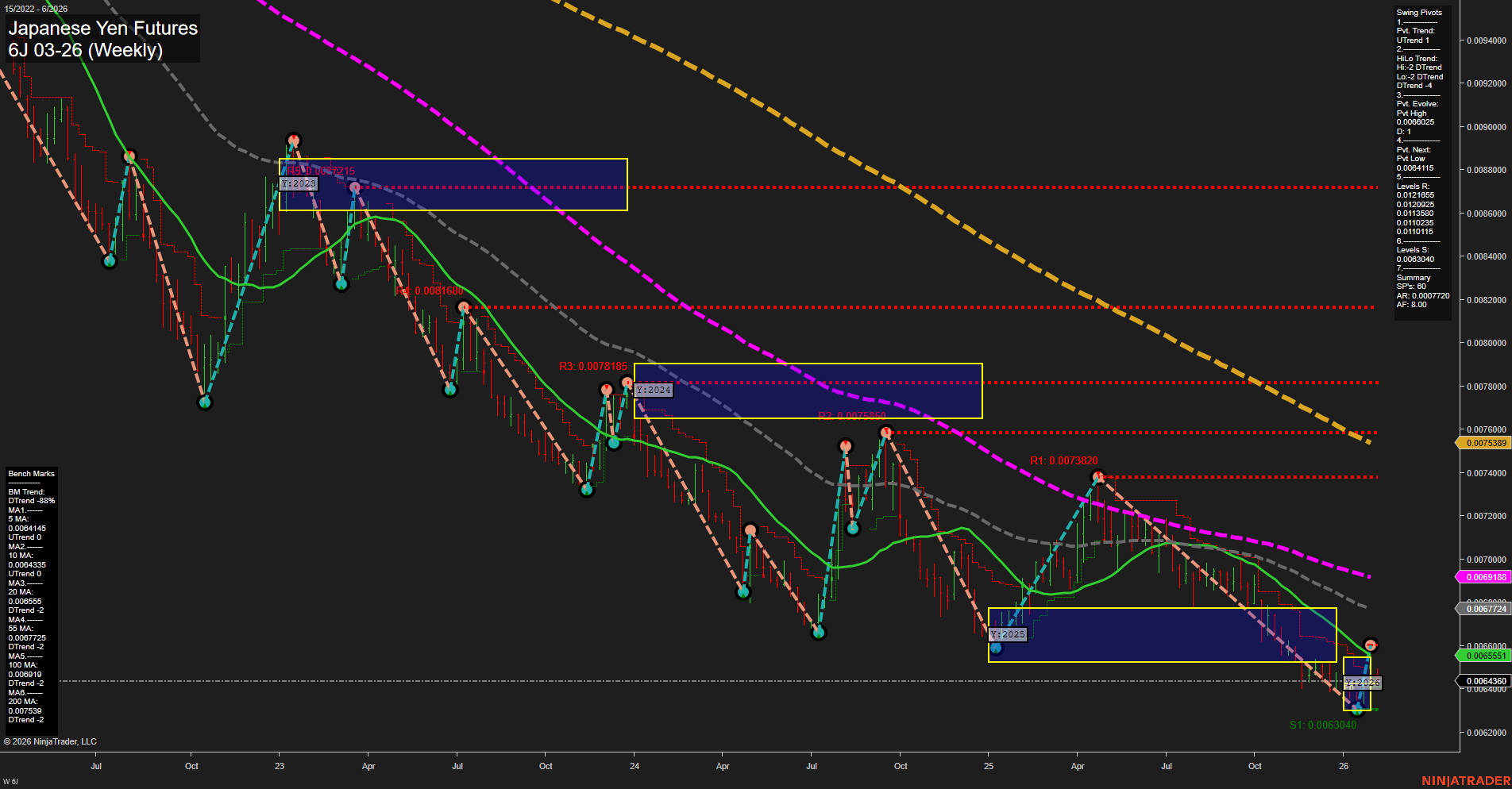Screen dimensions: 1512x789
Task: Expand the Bench Marks panel
Action: tap(30, 473)
